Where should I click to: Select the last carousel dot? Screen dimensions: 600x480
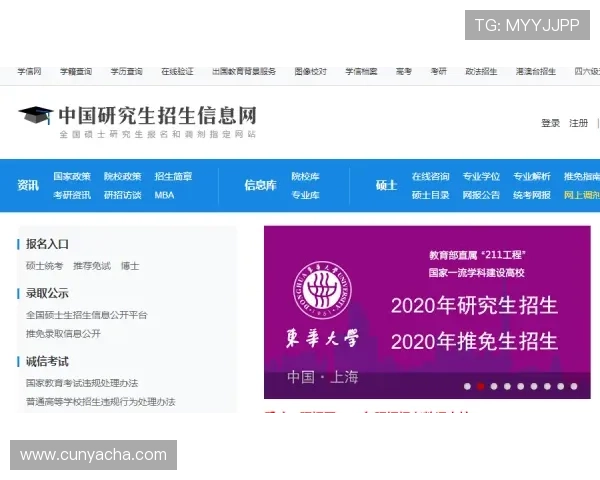click(574, 387)
